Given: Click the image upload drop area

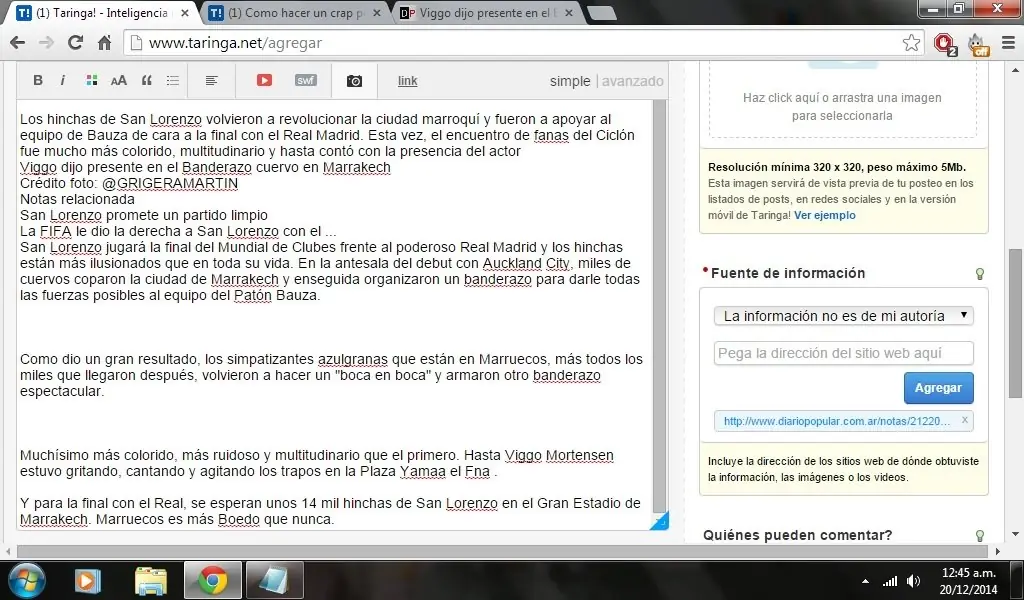Looking at the screenshot, I should click(842, 100).
